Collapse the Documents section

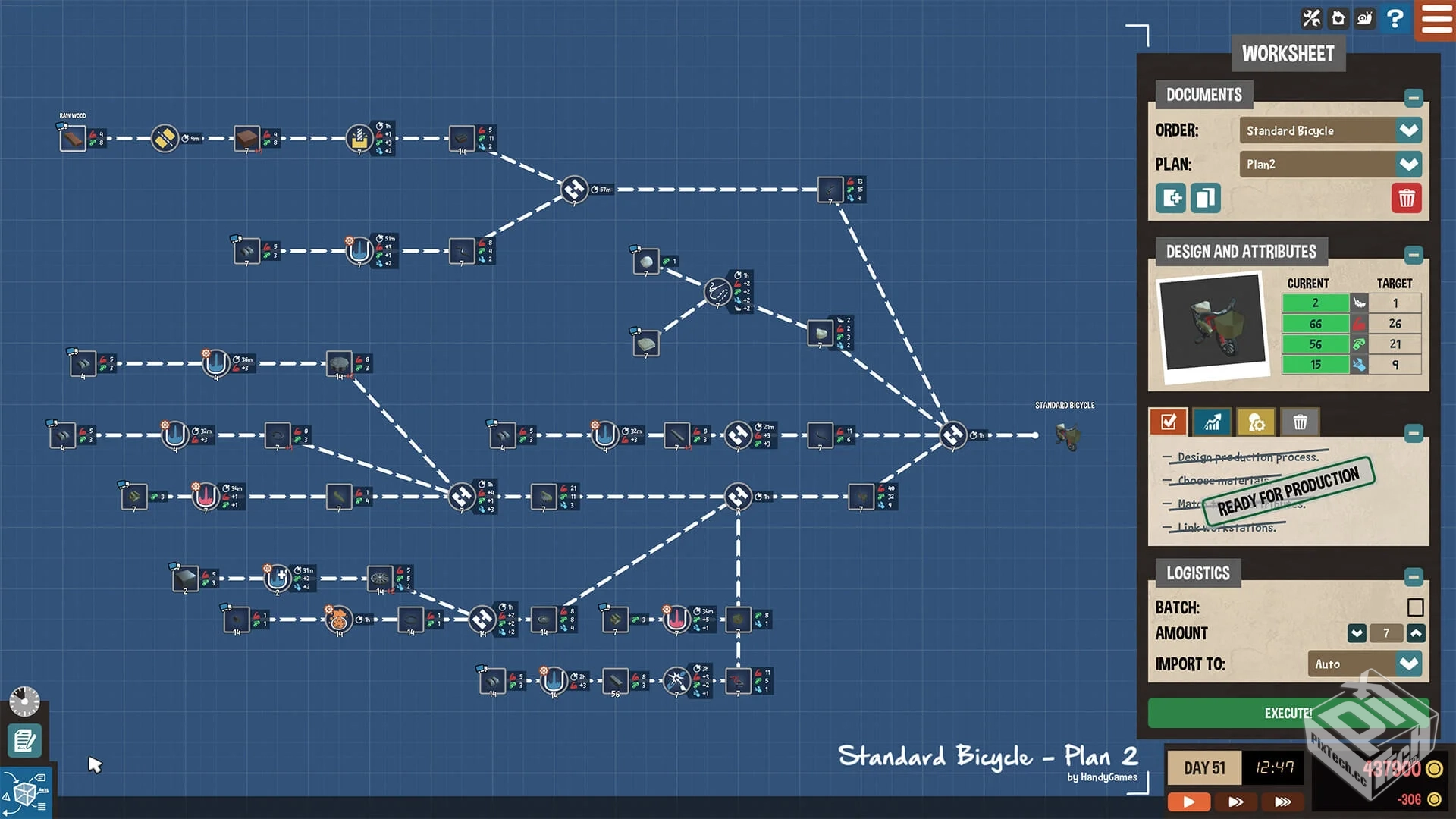tap(1413, 98)
